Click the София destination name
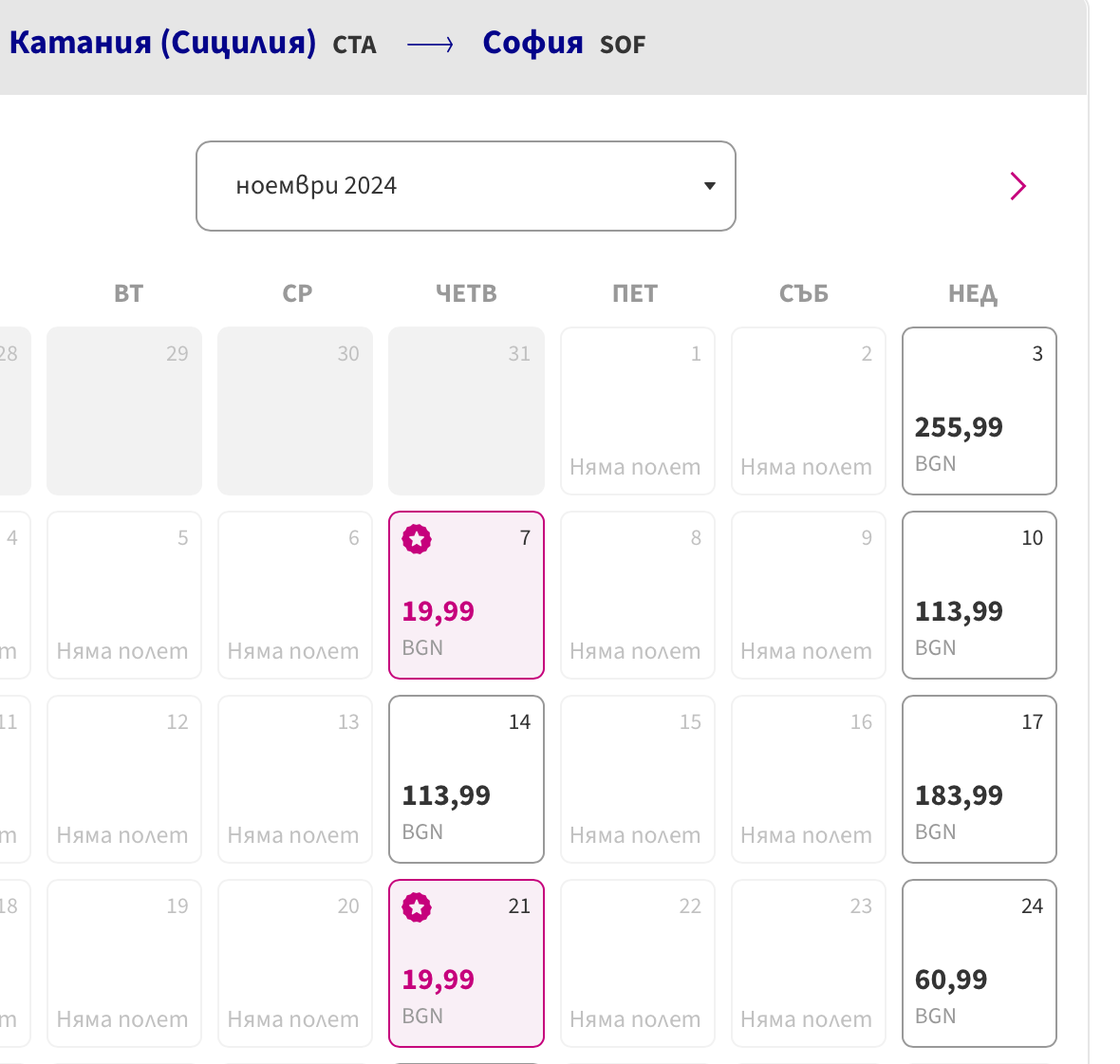The height and width of the screenshot is (1064, 1120). tap(532, 43)
